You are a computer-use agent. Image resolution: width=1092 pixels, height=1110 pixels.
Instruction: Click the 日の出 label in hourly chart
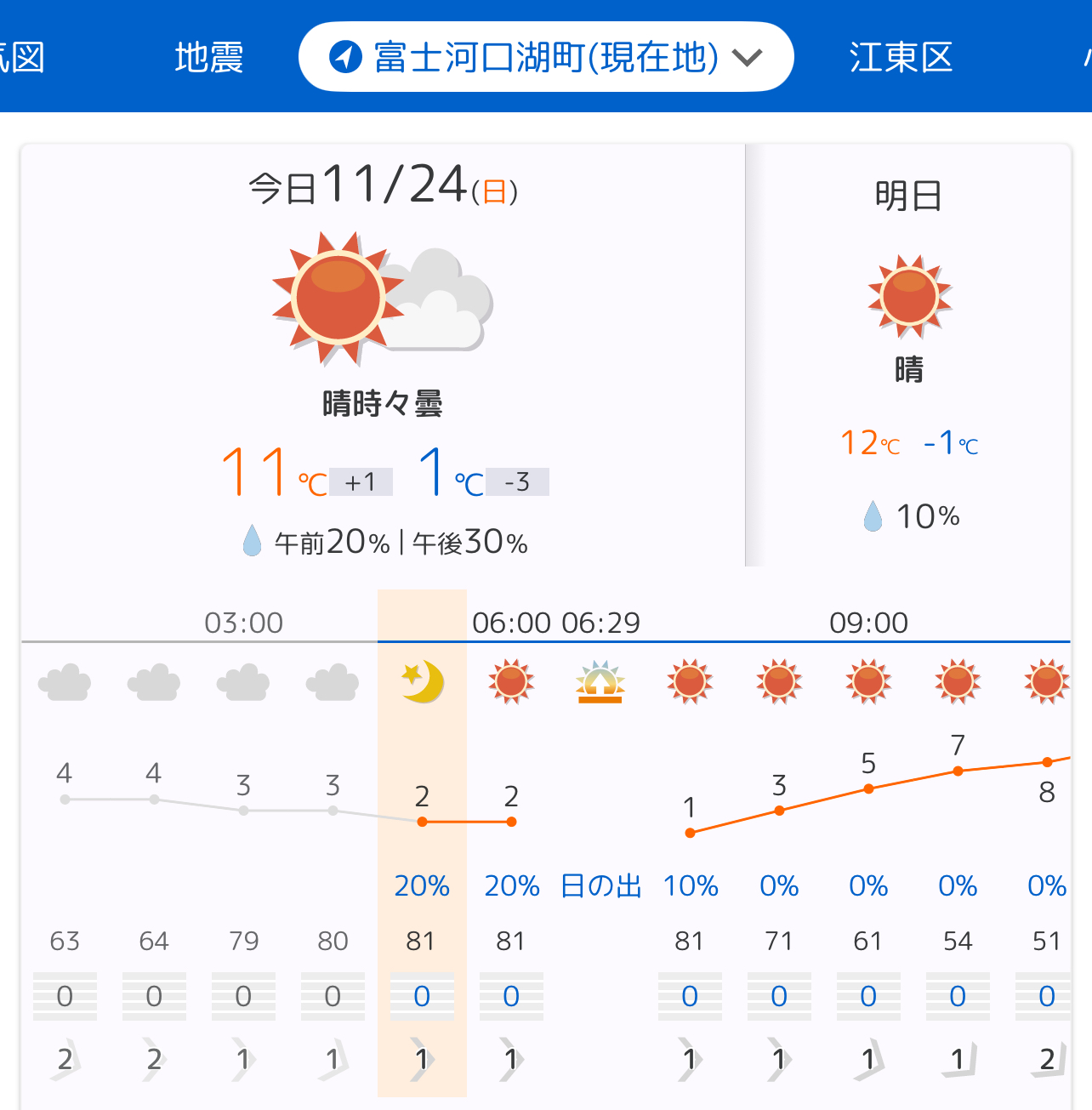point(600,885)
